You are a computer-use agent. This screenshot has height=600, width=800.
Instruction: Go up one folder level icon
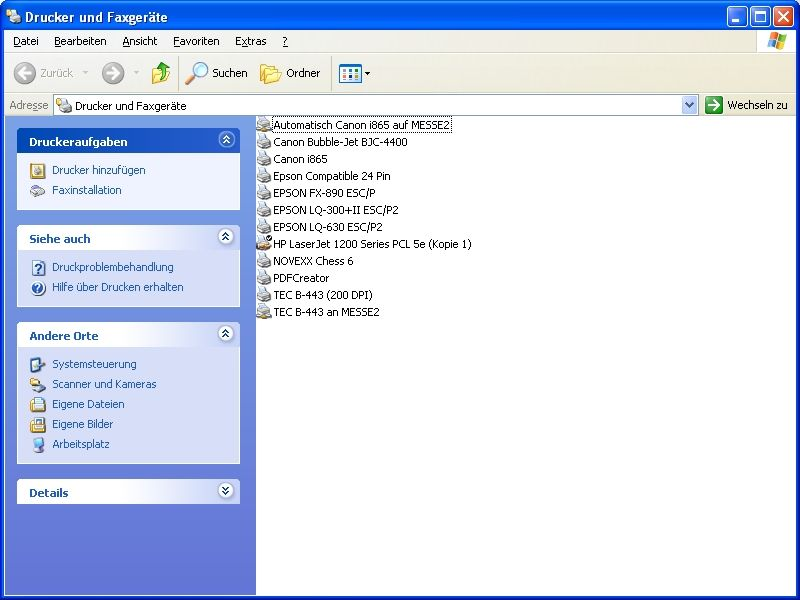tap(161, 73)
